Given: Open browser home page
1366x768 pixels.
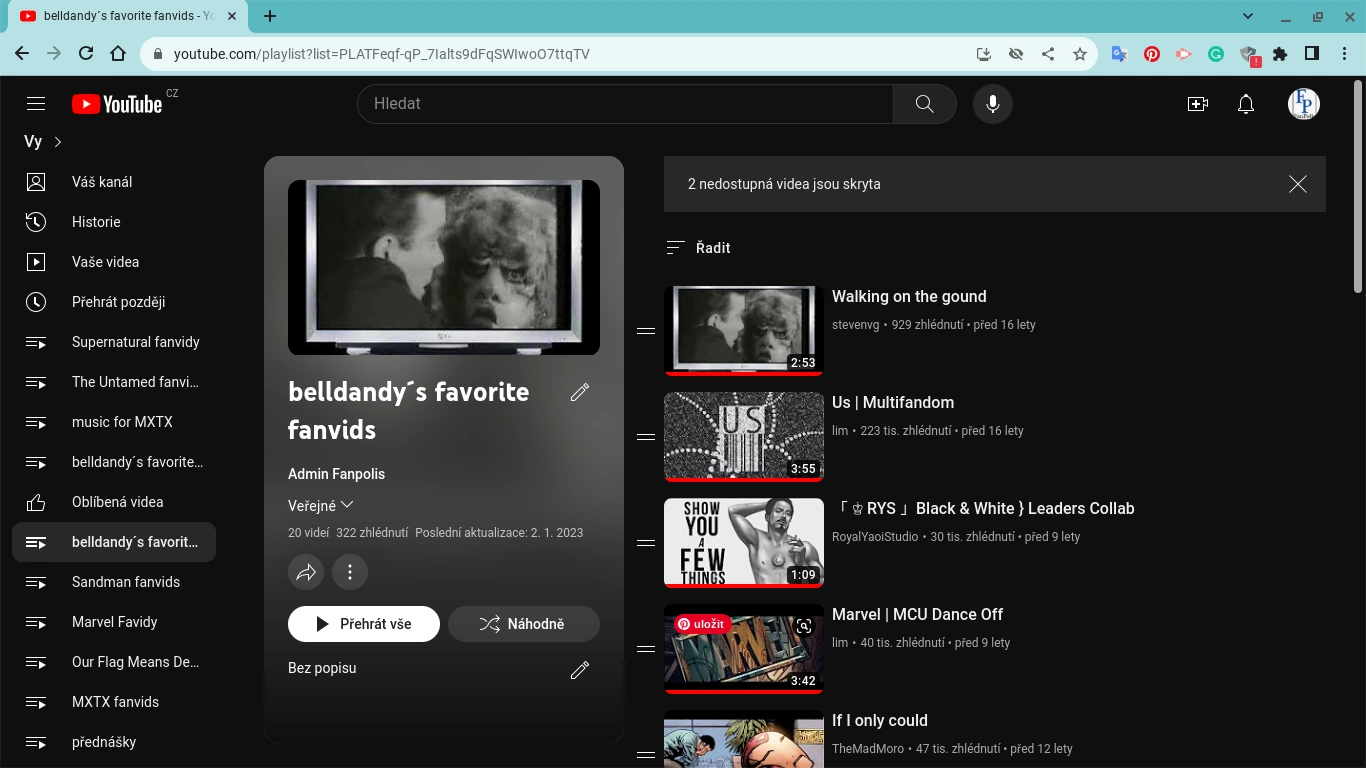Looking at the screenshot, I should pos(118,54).
